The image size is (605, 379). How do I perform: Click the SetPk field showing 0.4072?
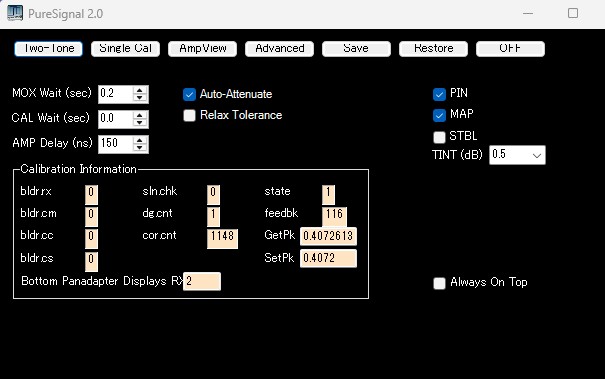(328, 258)
